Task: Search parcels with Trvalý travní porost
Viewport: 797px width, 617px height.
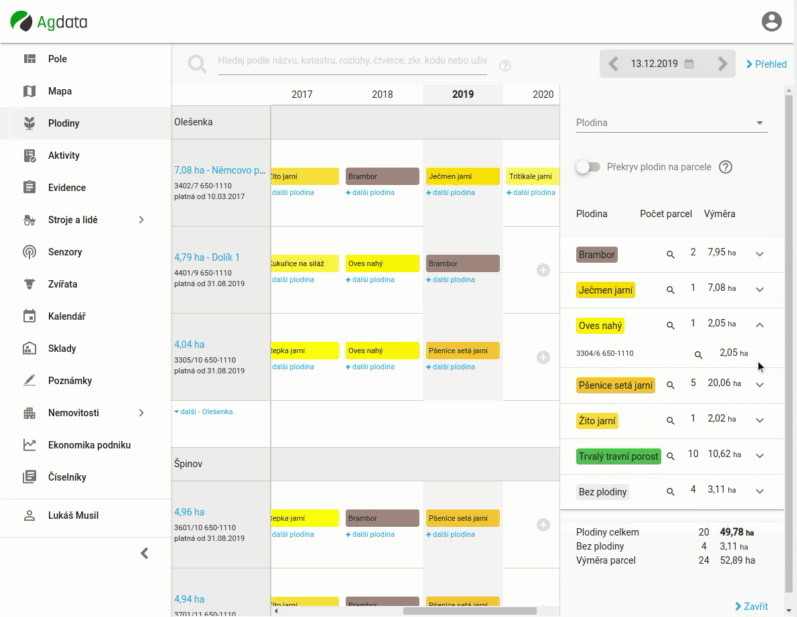Action: pyautogui.click(x=670, y=456)
